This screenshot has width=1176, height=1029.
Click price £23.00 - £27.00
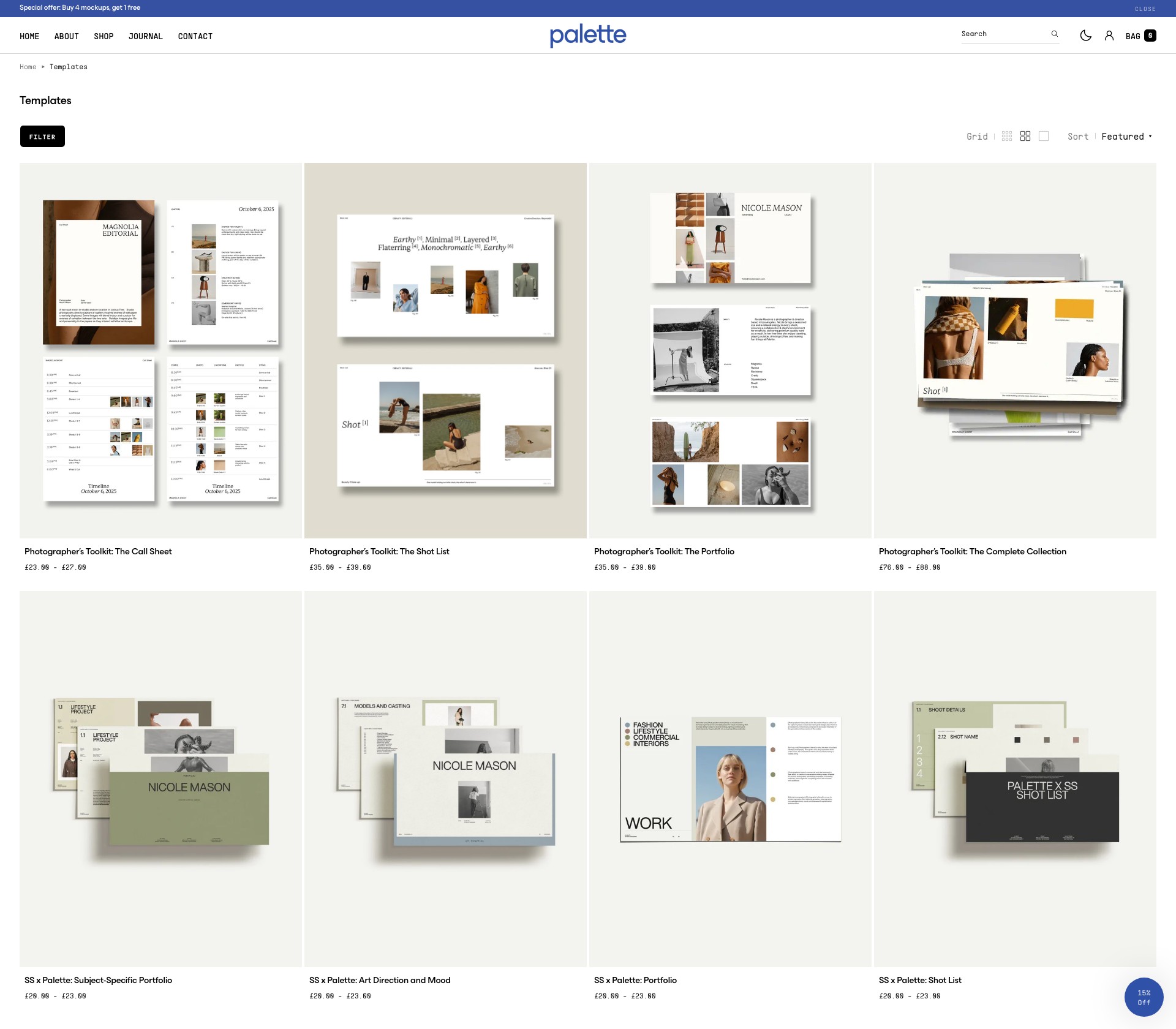point(55,567)
